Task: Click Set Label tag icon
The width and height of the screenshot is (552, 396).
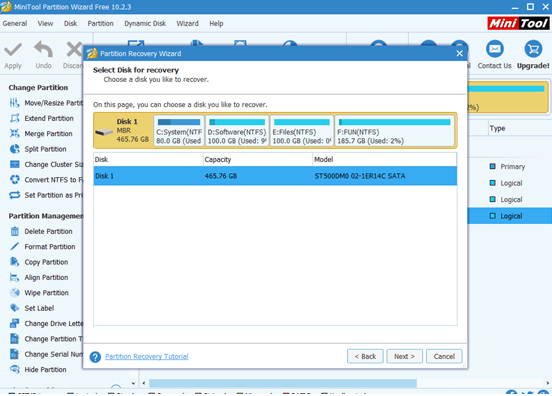Action: [14, 308]
